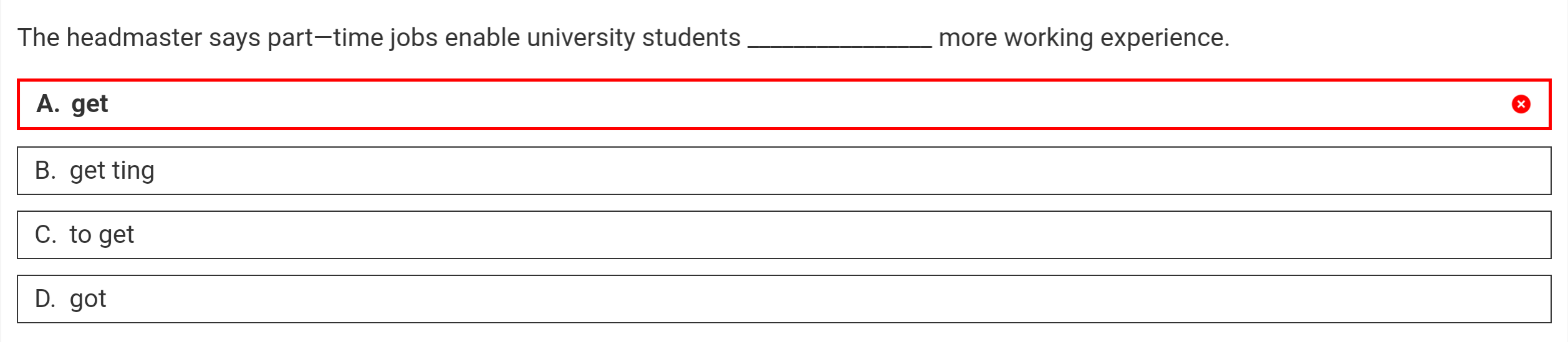Click 'more working experience' phrase in question

click(1084, 38)
